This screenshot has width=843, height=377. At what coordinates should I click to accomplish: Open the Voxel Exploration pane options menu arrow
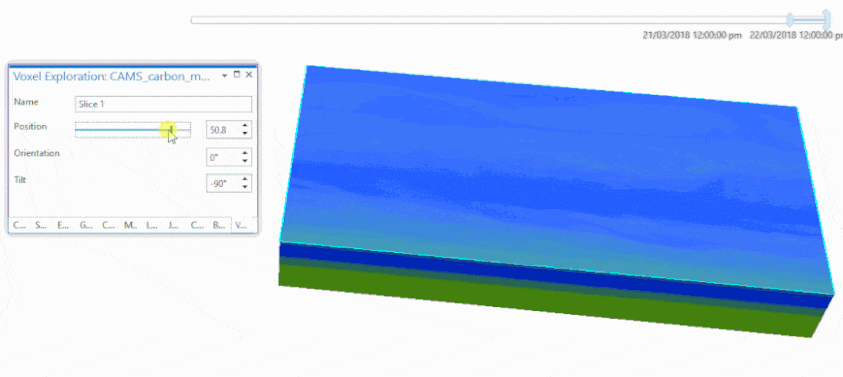click(x=225, y=76)
